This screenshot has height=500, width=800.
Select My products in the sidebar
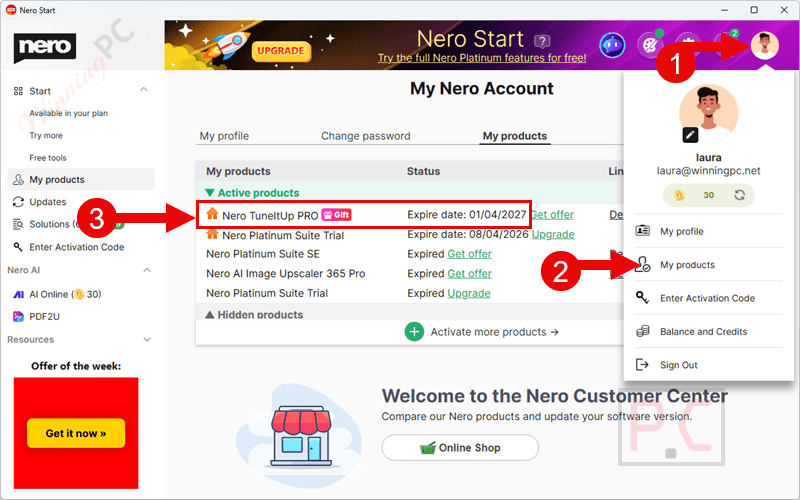click(x=81, y=180)
